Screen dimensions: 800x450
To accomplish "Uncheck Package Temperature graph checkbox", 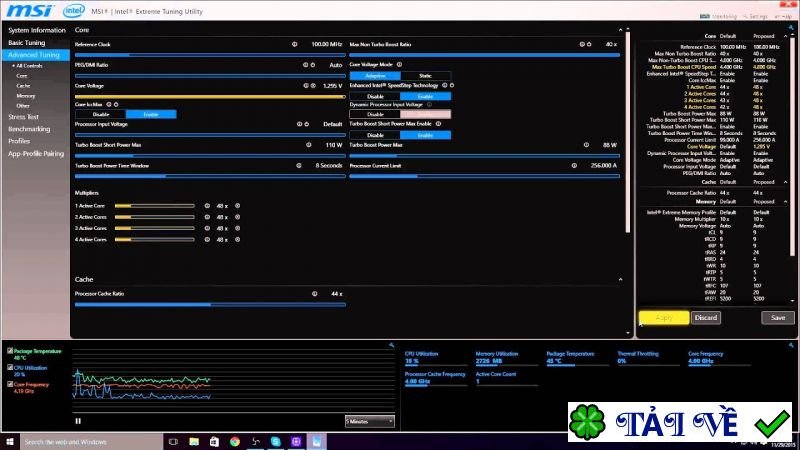I will pyautogui.click(x=10, y=351).
